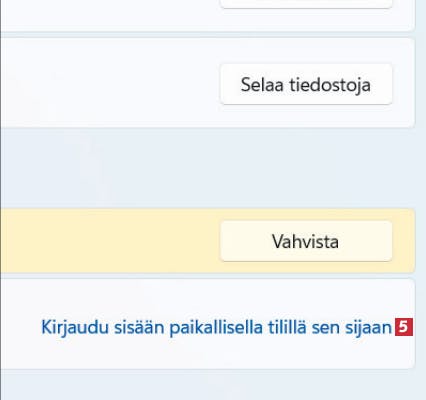Browse files using Selaa tiedostoja

point(306,84)
